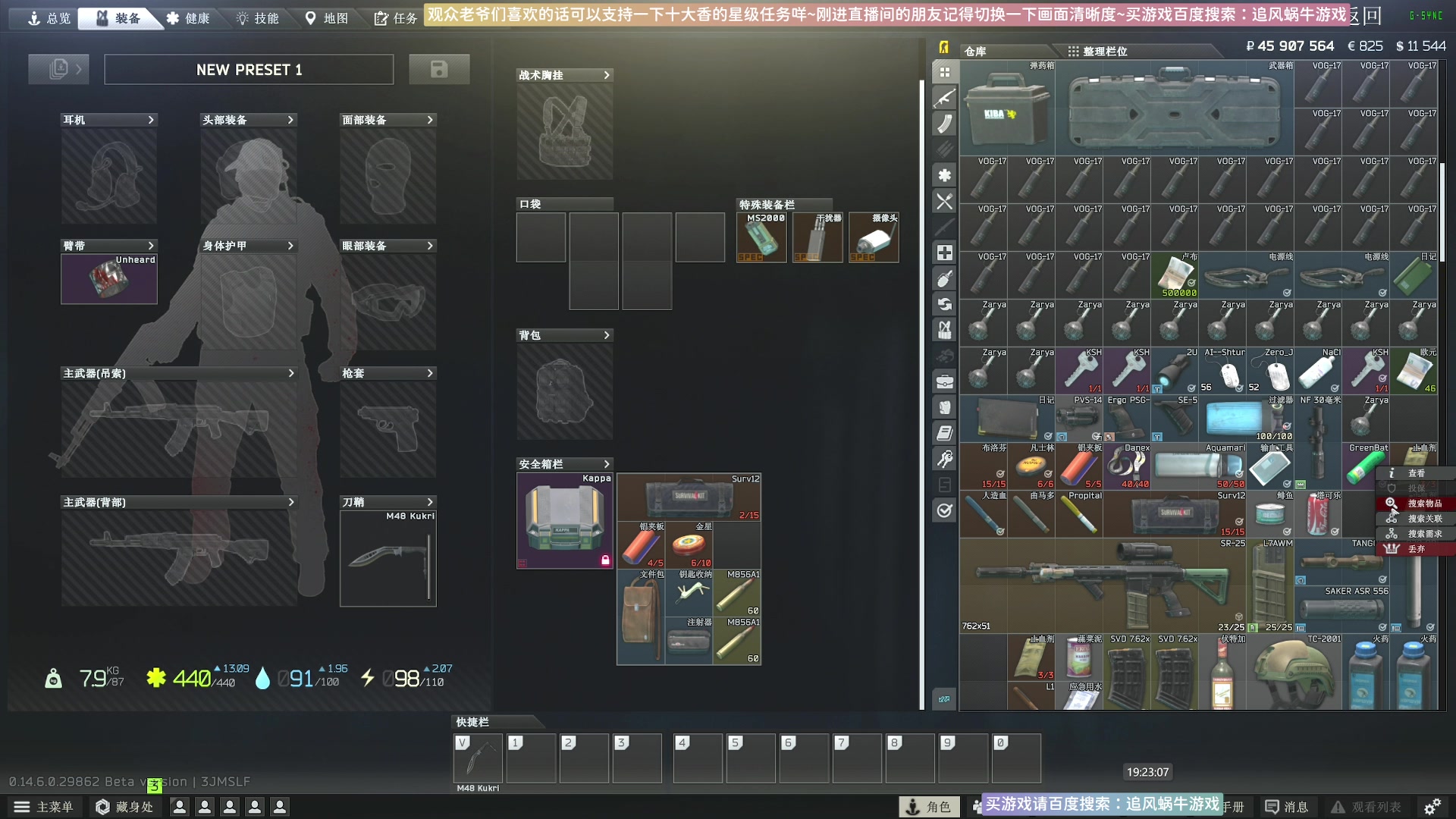Viewport: 1456px width, 819px height.
Task: Click the lock icon on Kappa container
Action: pyautogui.click(x=605, y=560)
